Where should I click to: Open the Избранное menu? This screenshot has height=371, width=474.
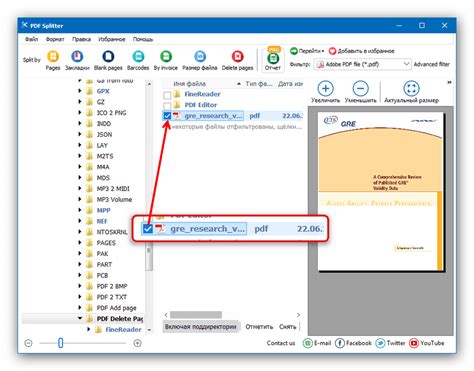point(112,39)
